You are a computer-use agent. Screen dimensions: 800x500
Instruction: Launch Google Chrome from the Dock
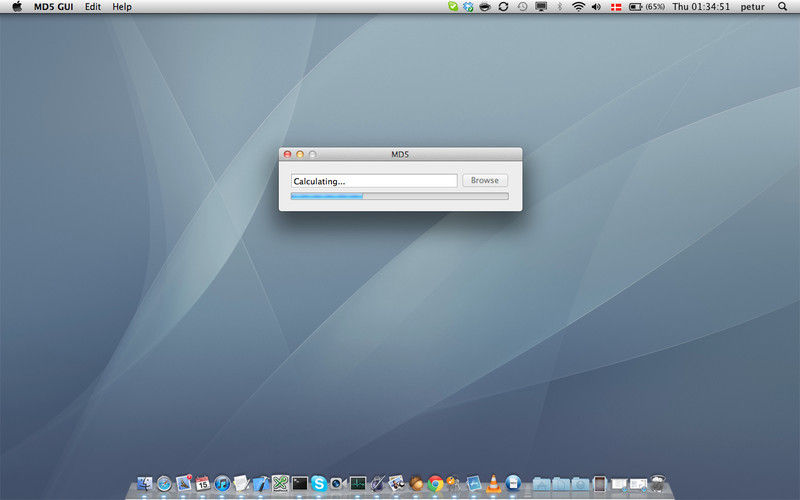tap(435, 483)
